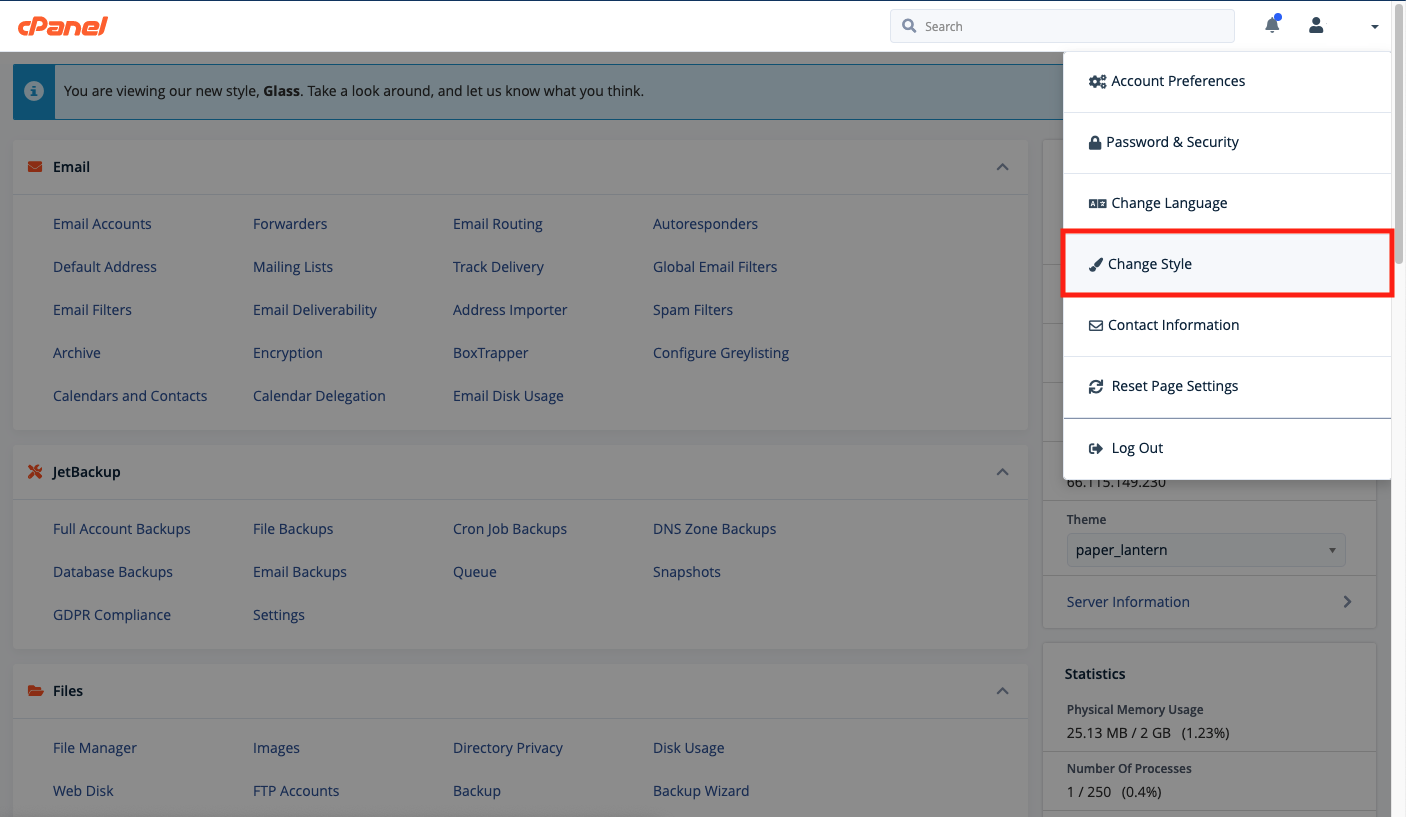Open the notifications bell icon

(1272, 25)
